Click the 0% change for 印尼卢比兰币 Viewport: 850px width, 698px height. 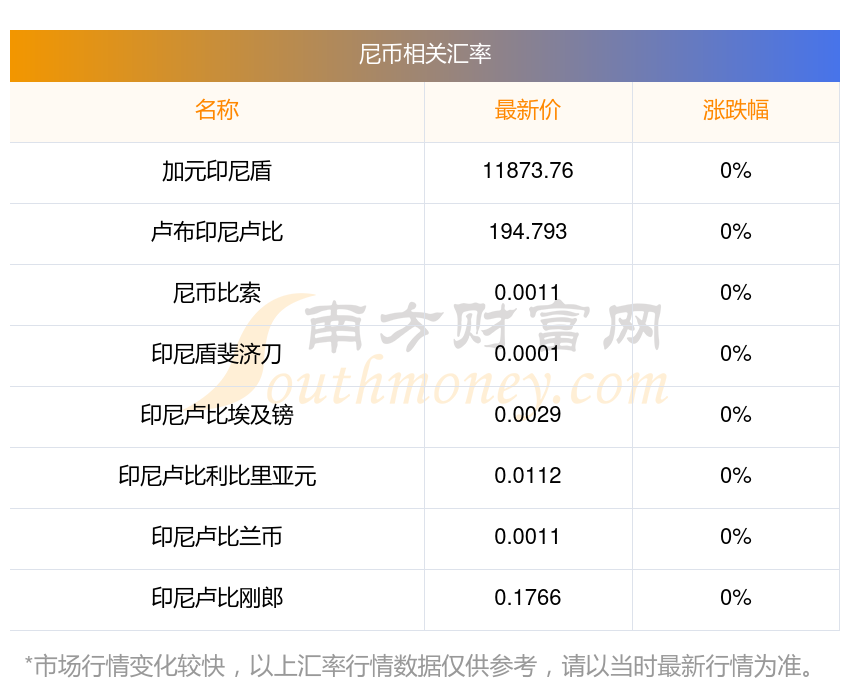736,537
